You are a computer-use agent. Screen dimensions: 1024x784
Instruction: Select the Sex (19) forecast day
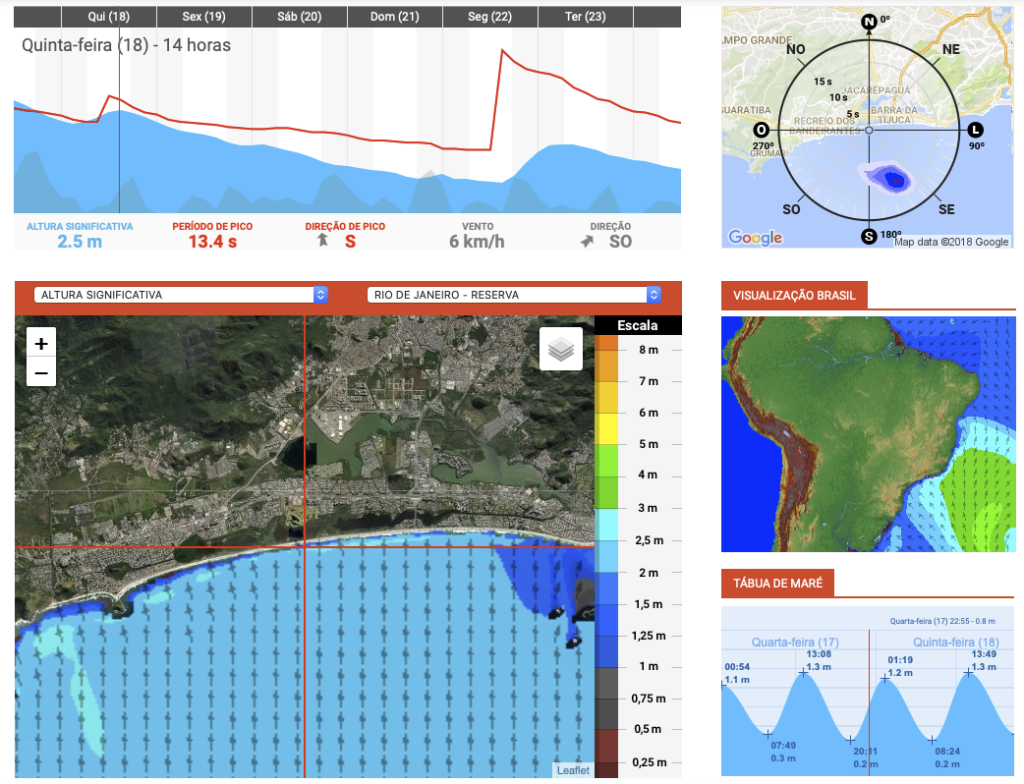point(204,17)
